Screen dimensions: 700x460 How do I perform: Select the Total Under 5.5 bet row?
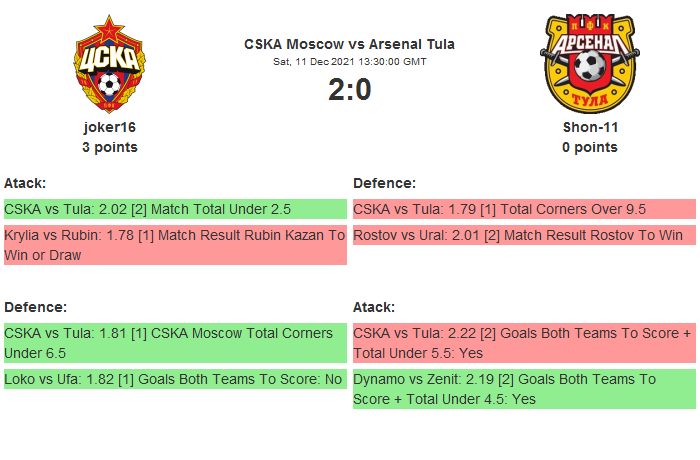point(524,343)
